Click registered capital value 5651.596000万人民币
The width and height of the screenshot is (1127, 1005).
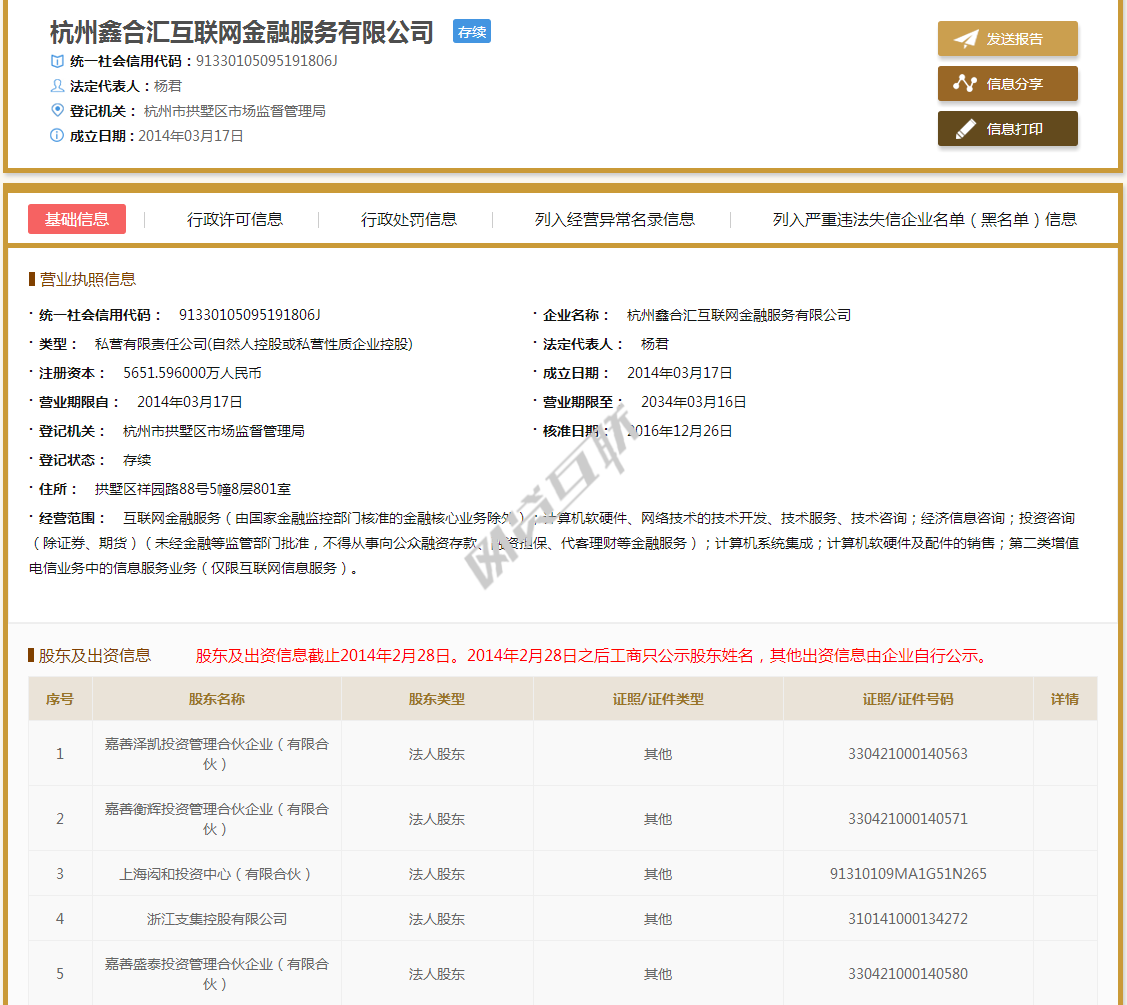pyautogui.click(x=193, y=373)
